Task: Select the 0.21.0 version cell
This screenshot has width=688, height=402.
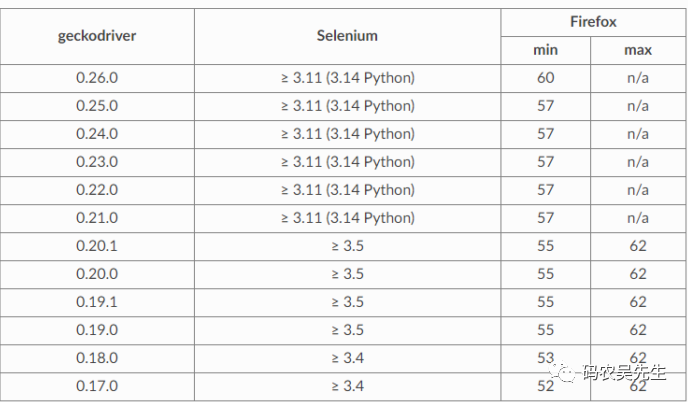Action: (x=97, y=218)
